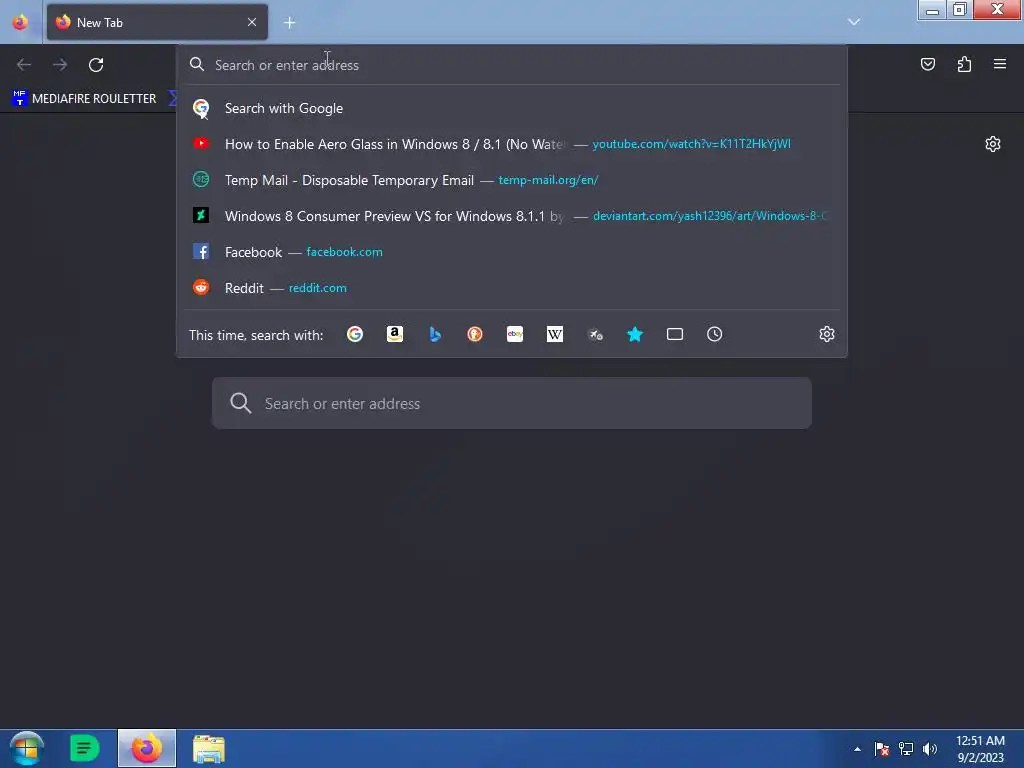Screen dimensions: 1024x768
Task: Search this time with DuckDuckGo
Action: 475,334
